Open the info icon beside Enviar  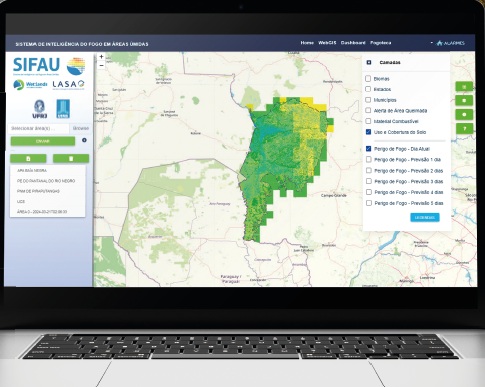coord(84,140)
